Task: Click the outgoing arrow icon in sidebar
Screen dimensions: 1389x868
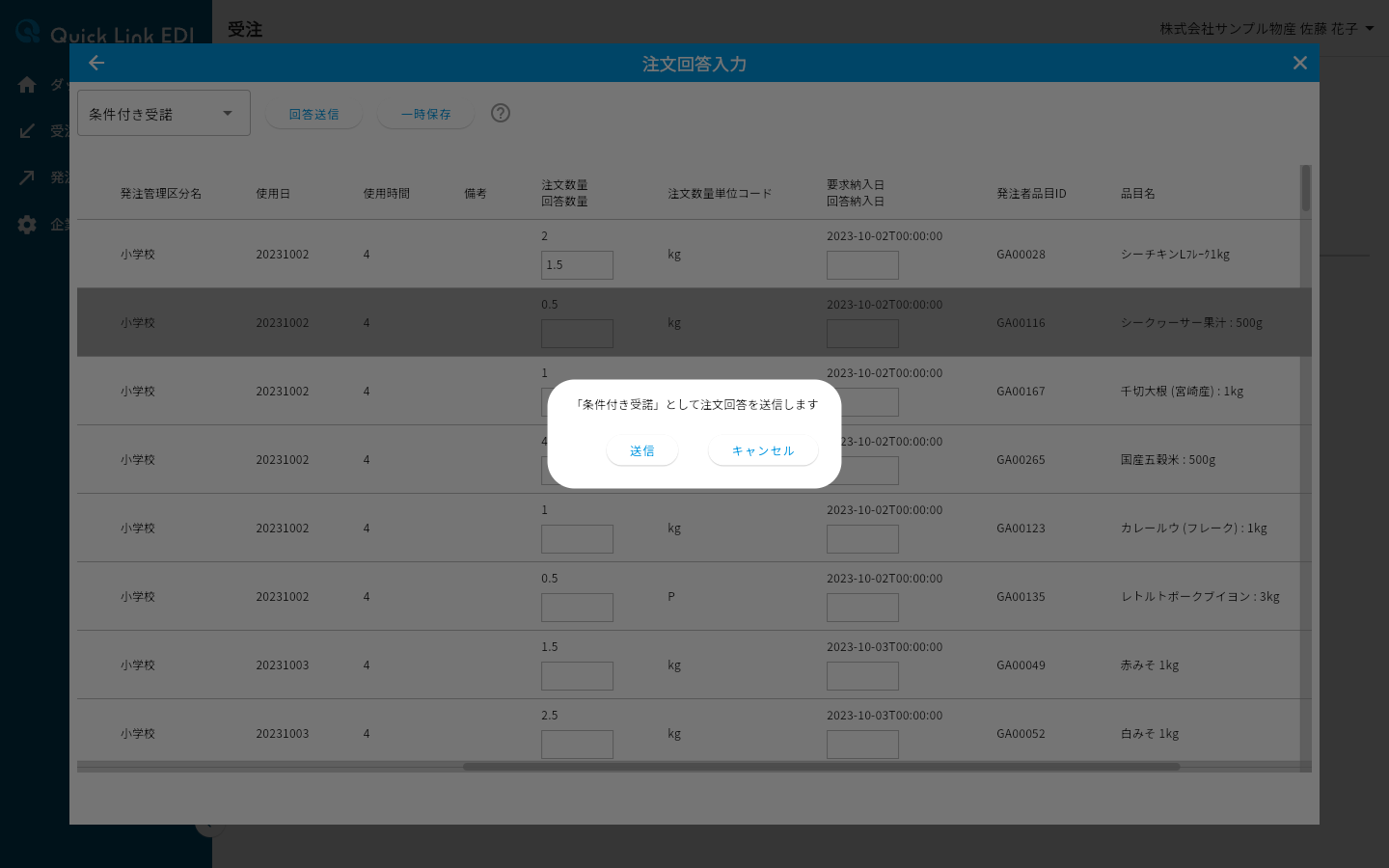Action: [x=27, y=177]
